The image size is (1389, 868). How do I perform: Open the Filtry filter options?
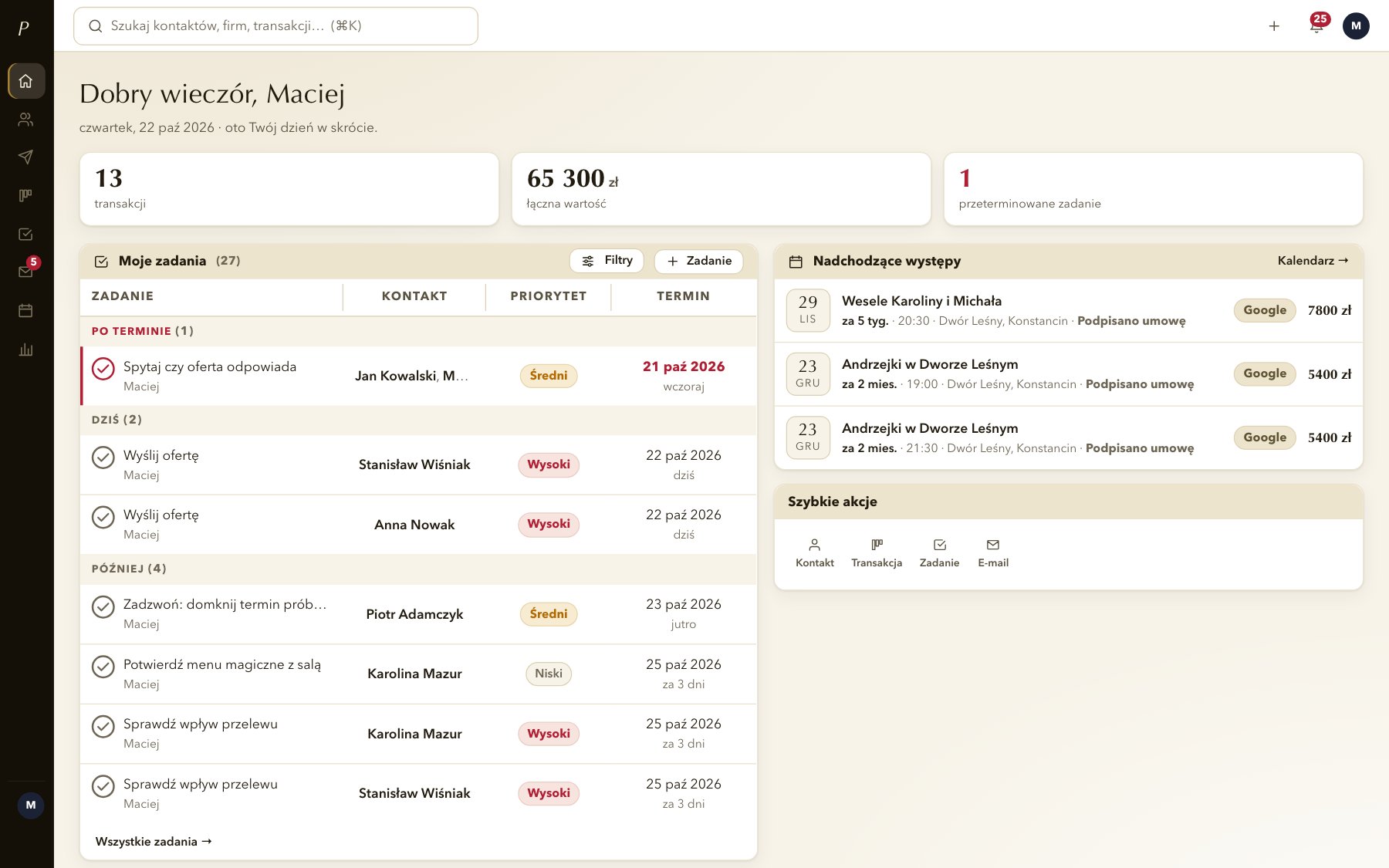tap(607, 261)
